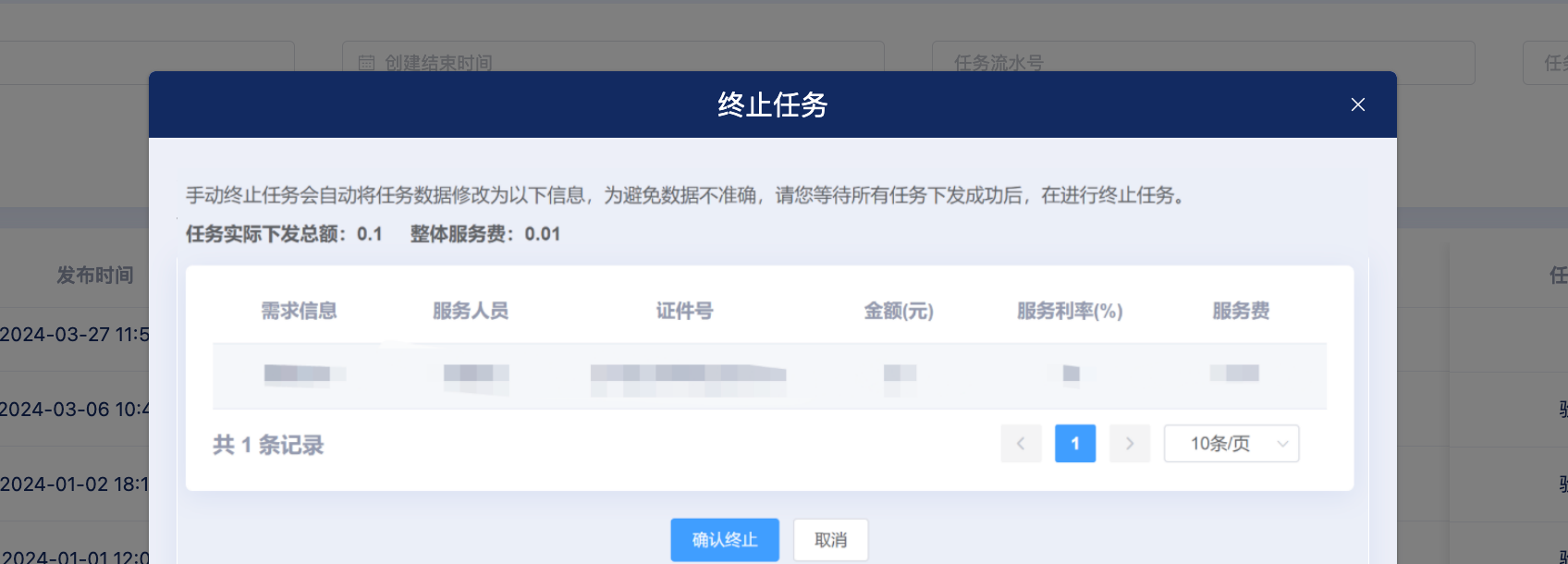Go to the next page with the right arrow

(x=1129, y=444)
